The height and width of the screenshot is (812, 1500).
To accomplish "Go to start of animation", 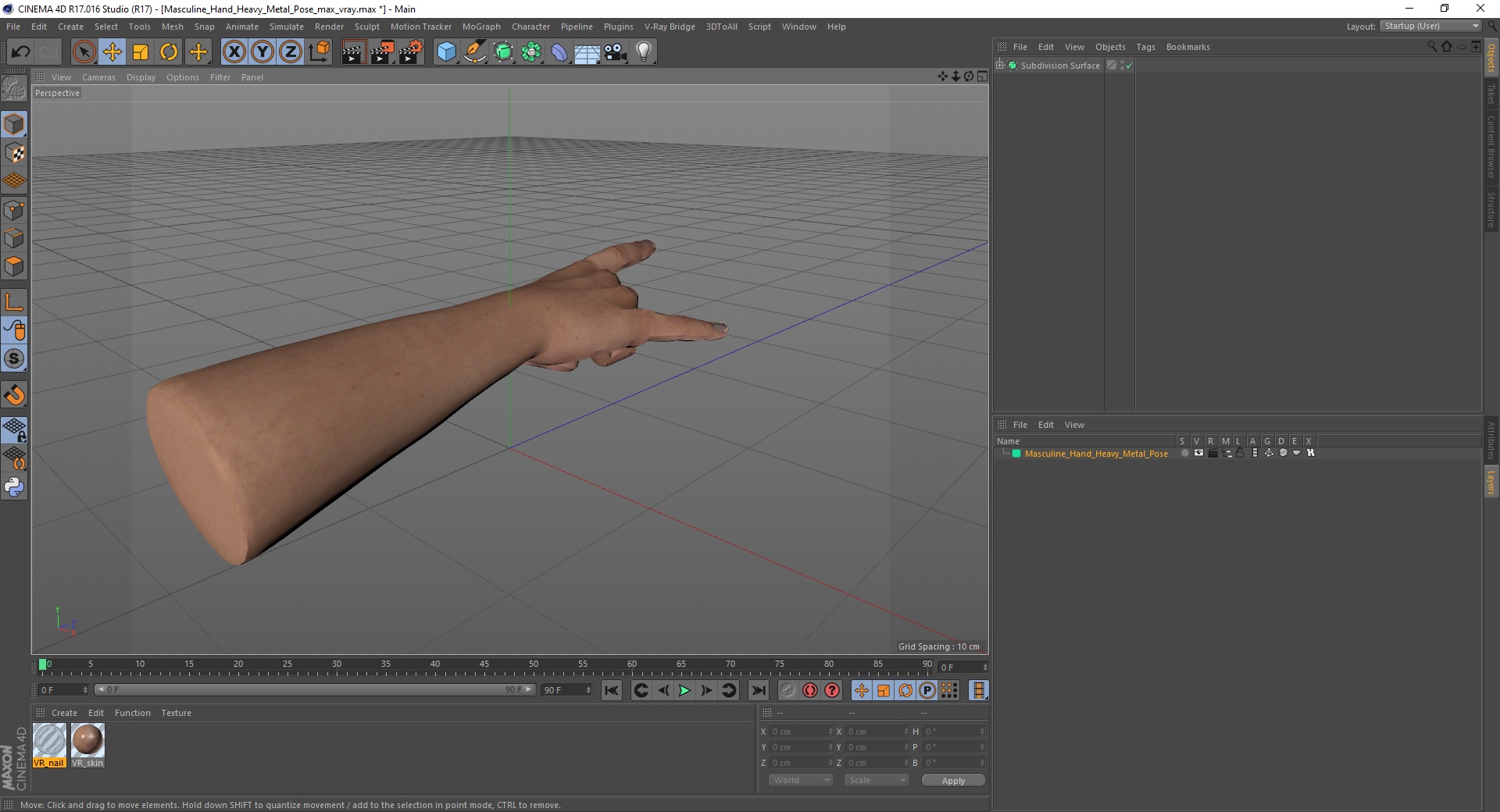I will pyautogui.click(x=612, y=690).
